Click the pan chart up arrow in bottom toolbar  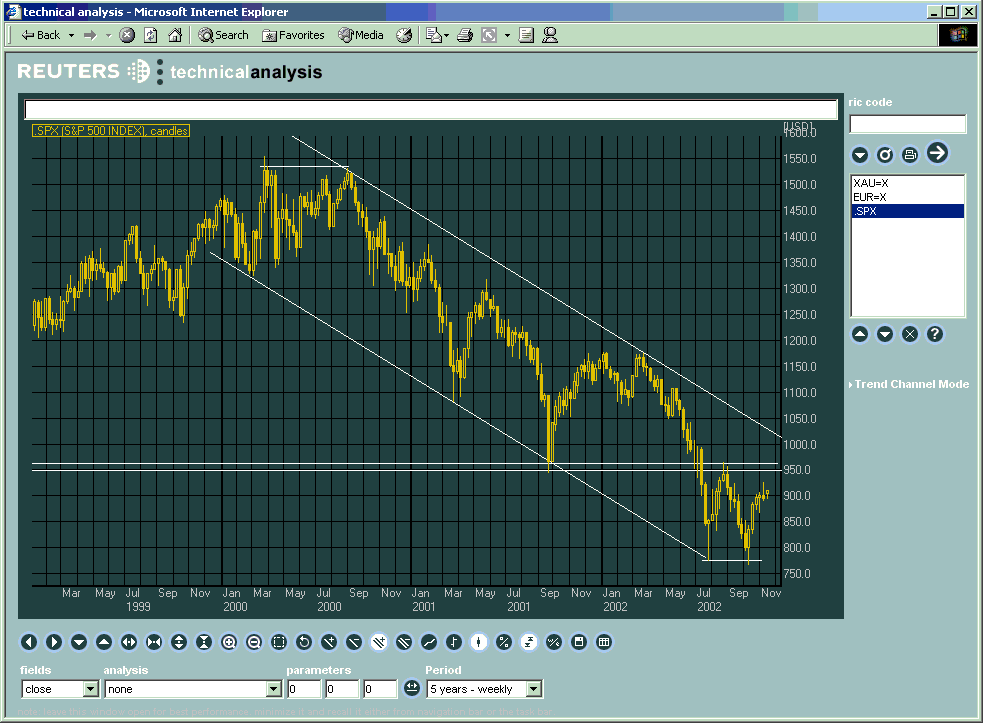point(104,642)
